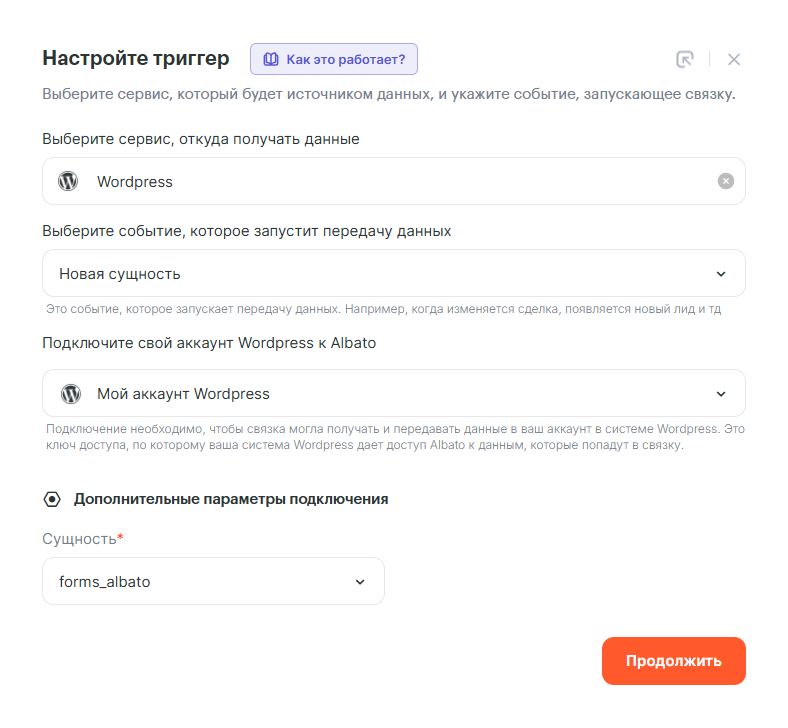Close the trigger setup dialog
The height and width of the screenshot is (728, 788).
[734, 59]
